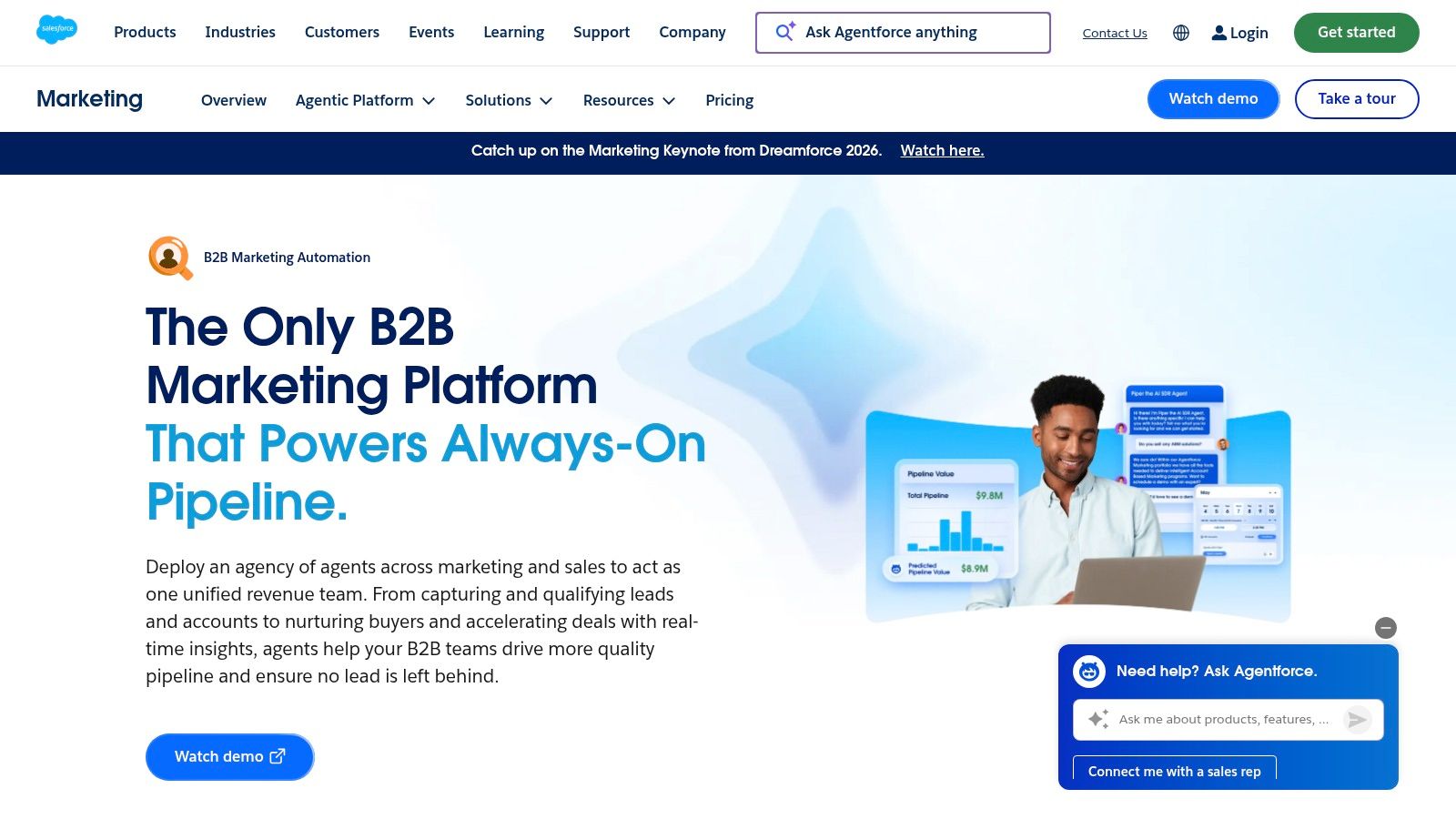Viewport: 1456px width, 819px height.
Task: Go to the Overview tab
Action: coord(234,100)
